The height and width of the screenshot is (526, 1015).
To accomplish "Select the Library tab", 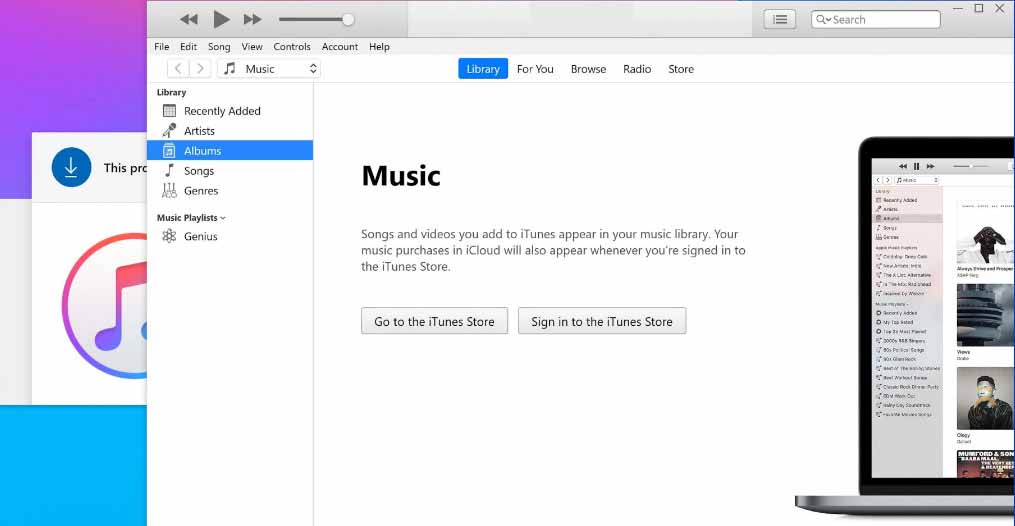I will (483, 69).
